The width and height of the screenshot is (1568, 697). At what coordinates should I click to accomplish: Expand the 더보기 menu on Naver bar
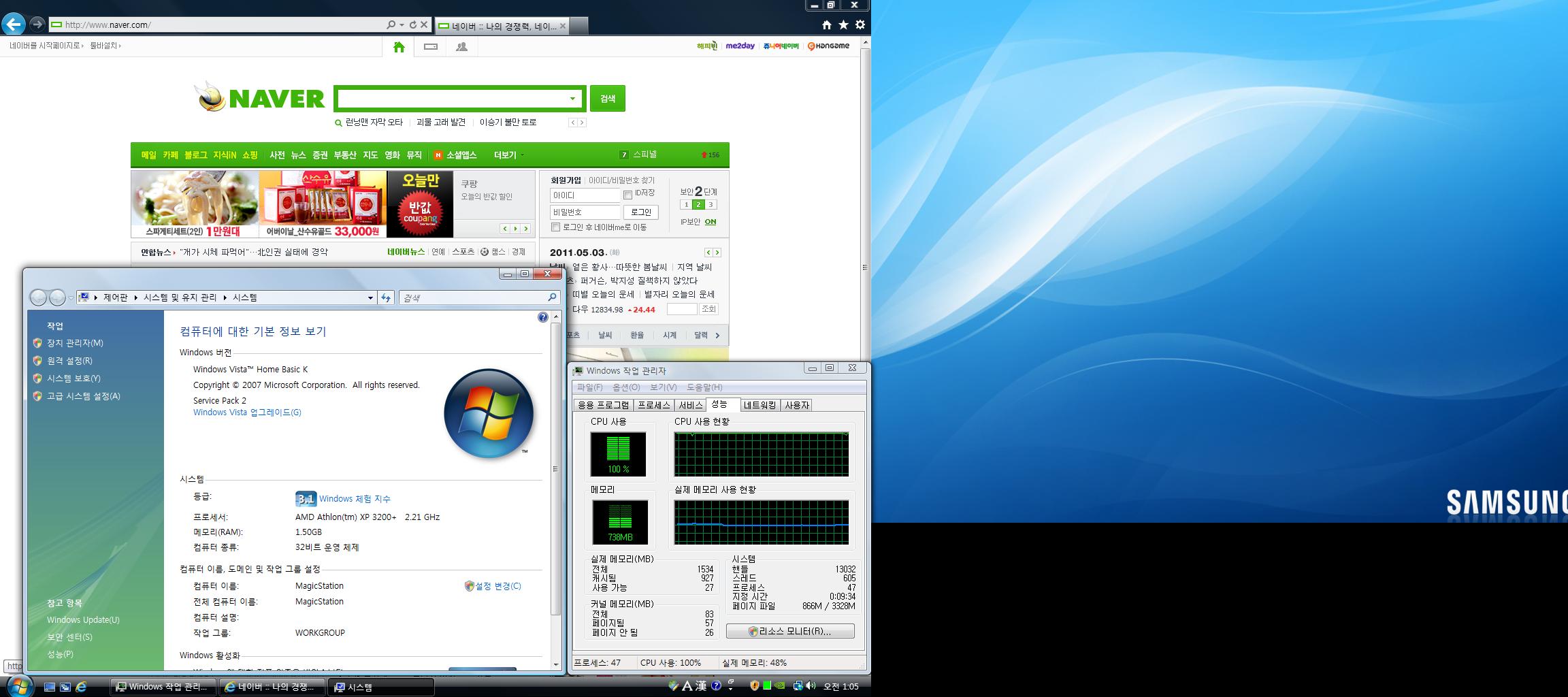click(508, 155)
